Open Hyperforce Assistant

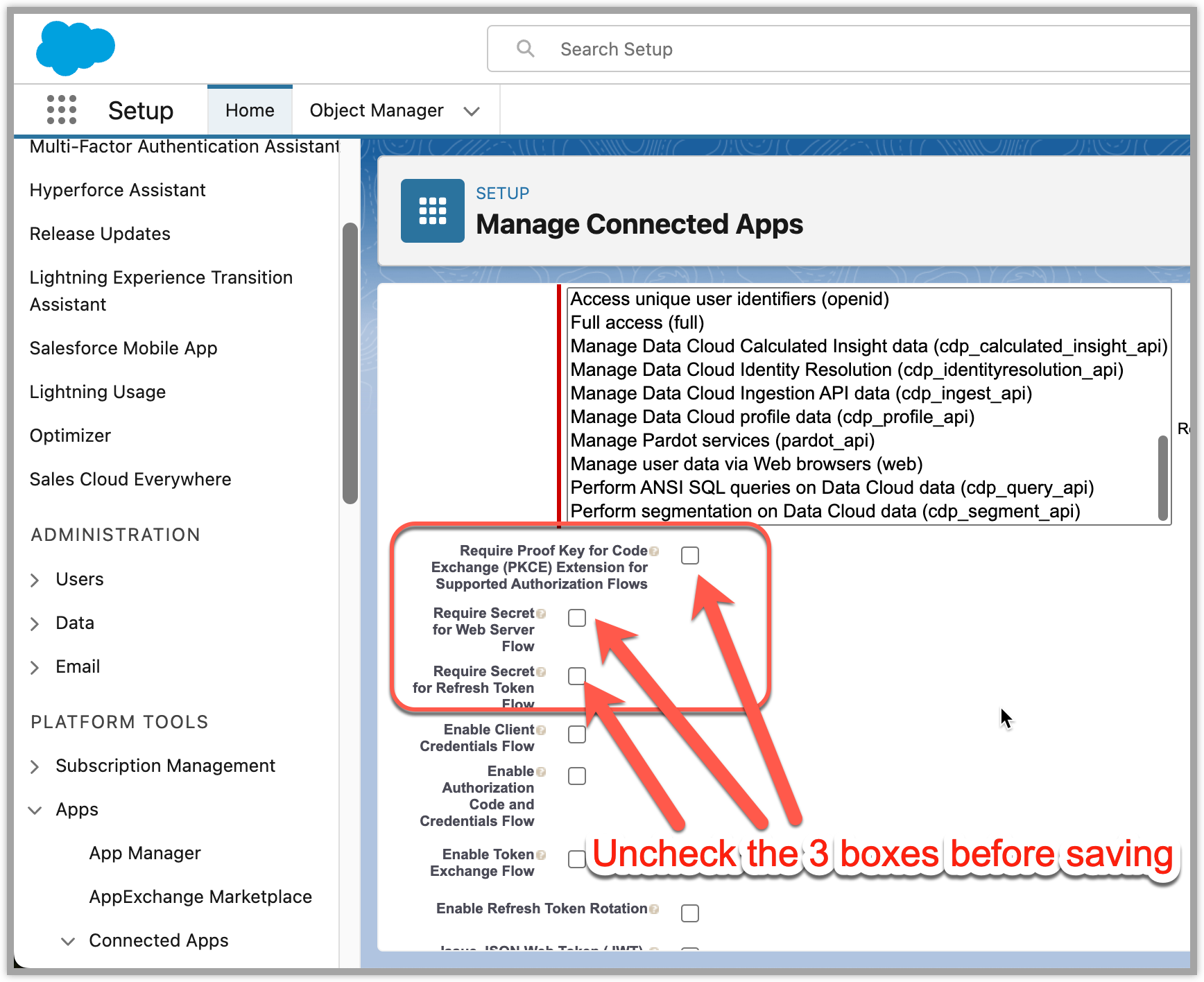point(117,190)
